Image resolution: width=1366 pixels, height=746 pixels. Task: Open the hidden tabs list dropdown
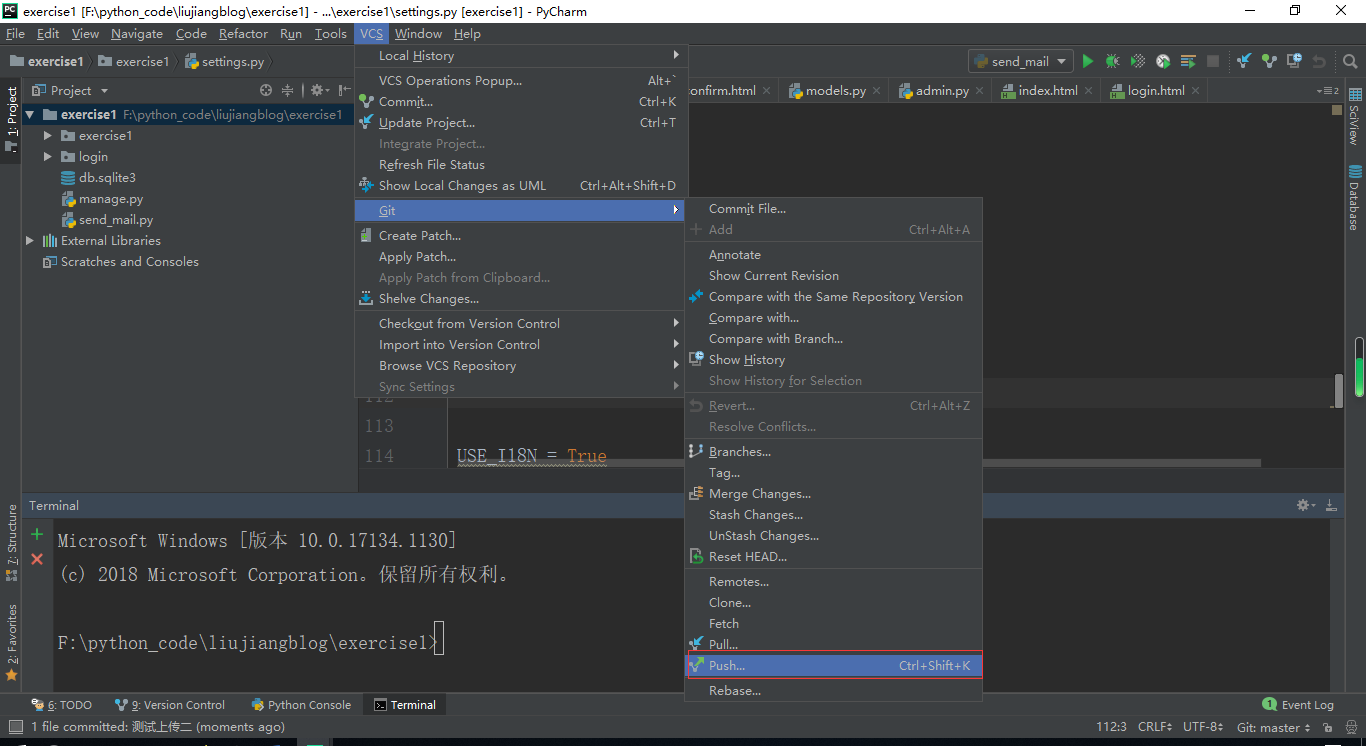tap(1329, 90)
